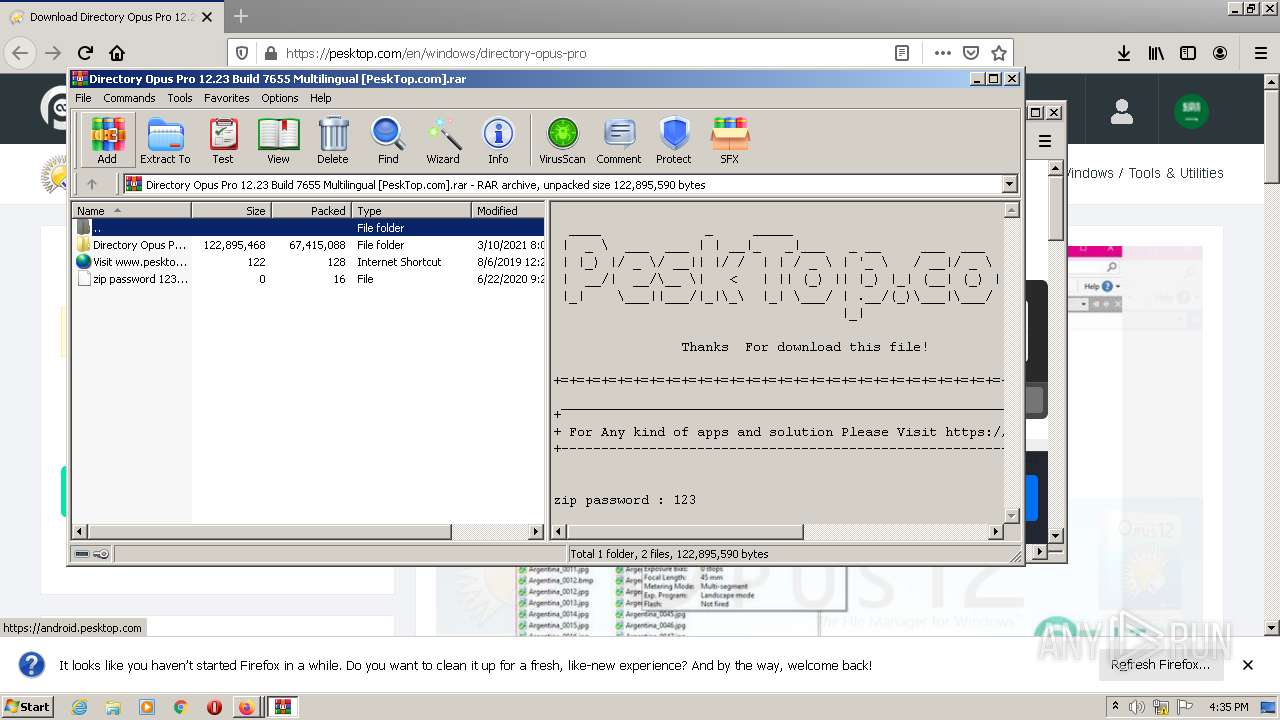This screenshot has height=720, width=1280.
Task: Select the Visit www.peskto... shortcut row
Action: (x=309, y=262)
